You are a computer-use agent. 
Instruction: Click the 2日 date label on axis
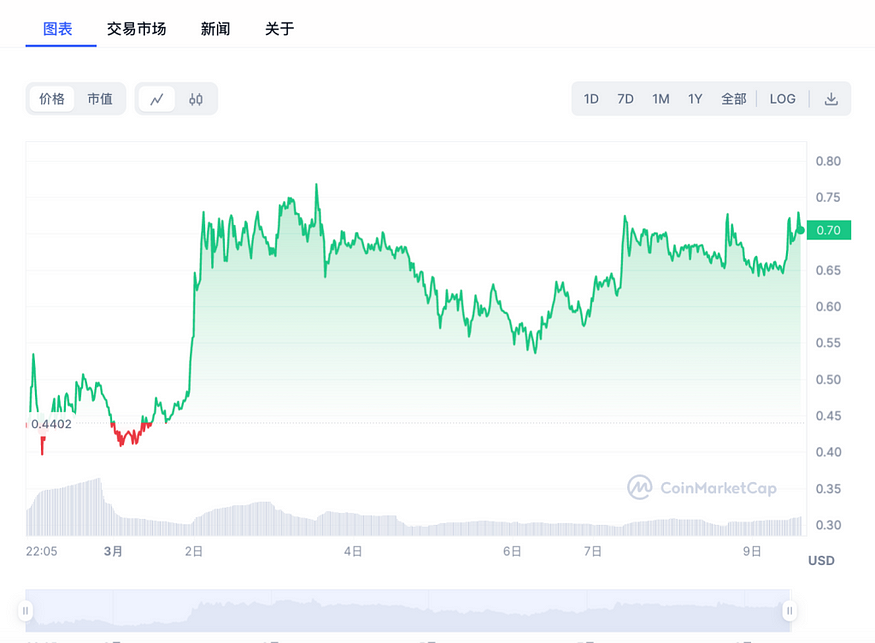coord(194,551)
